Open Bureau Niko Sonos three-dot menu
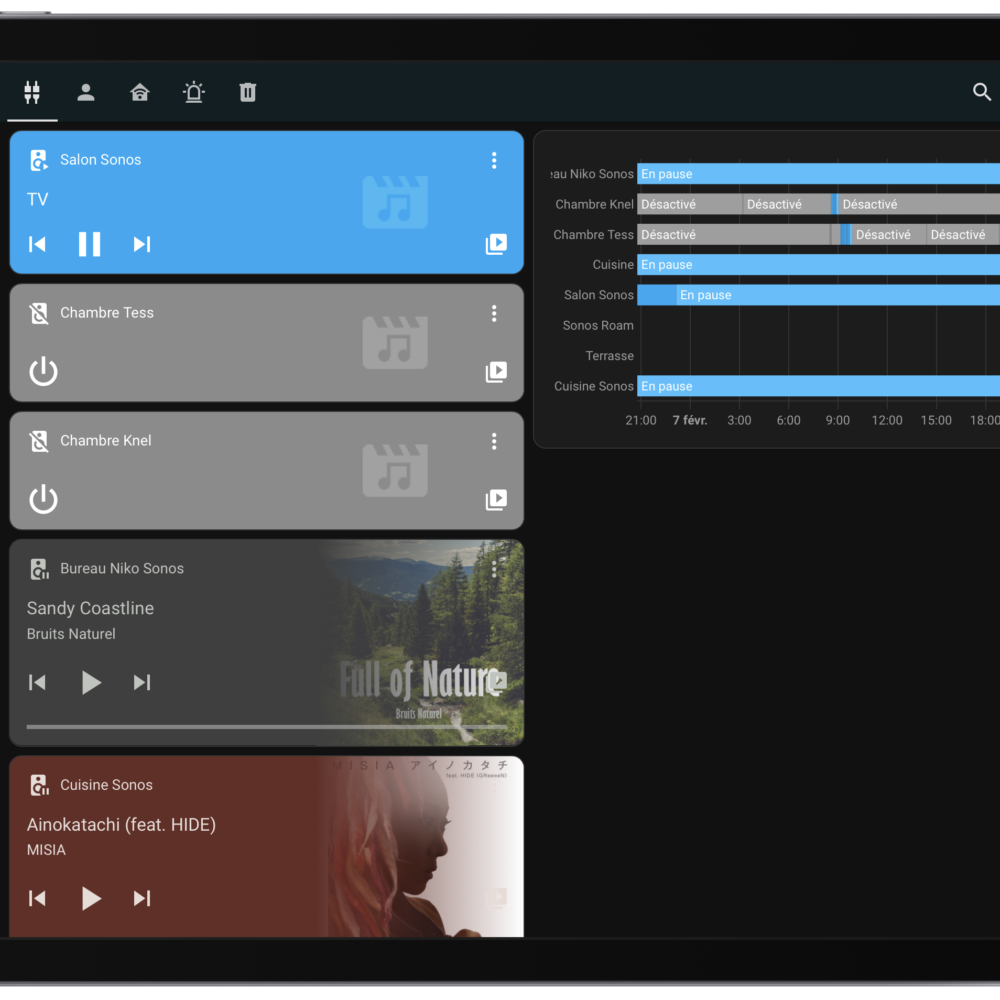Screen dimensions: 1000x1000 pos(494,569)
